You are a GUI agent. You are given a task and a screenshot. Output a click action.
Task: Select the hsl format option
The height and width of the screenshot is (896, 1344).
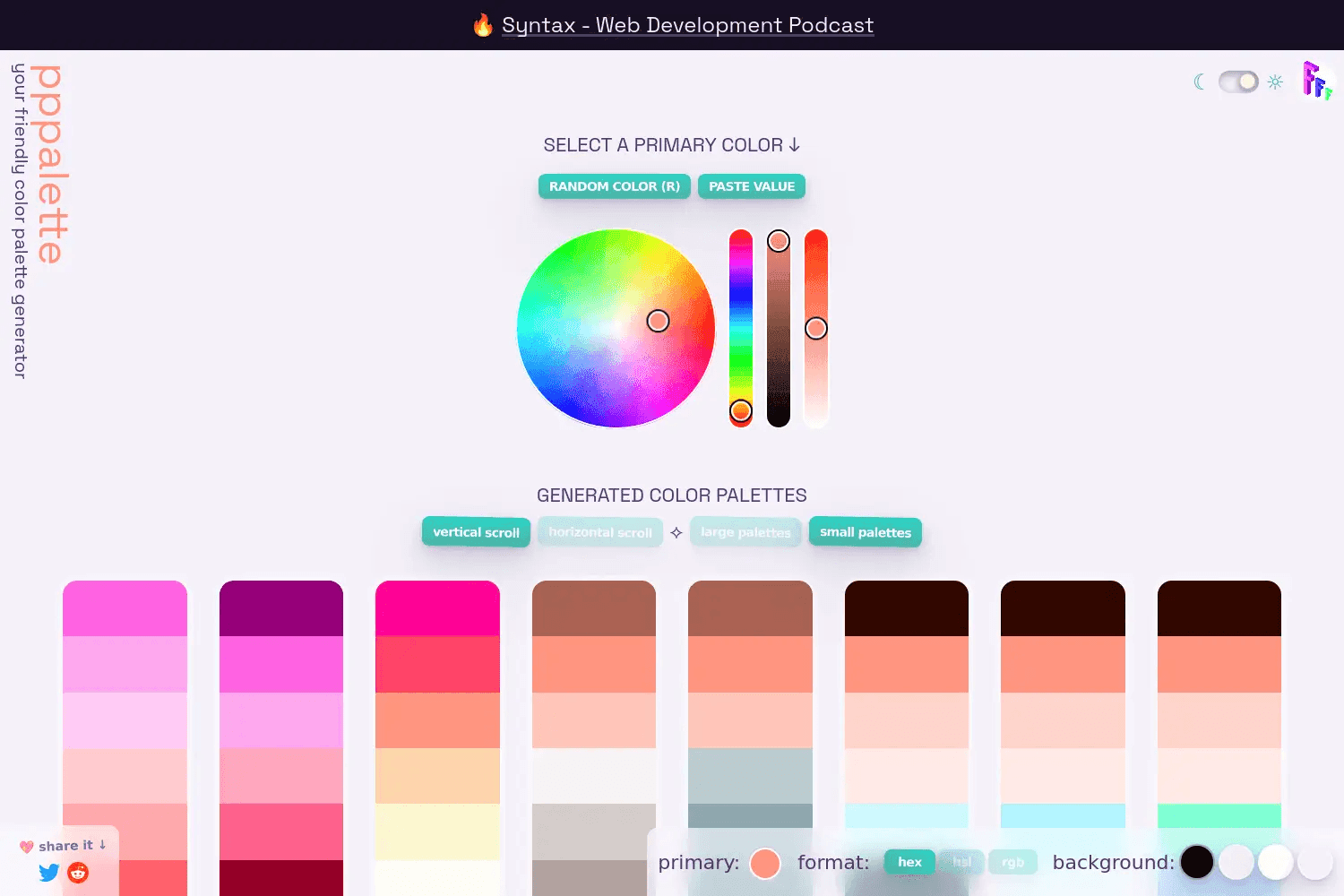point(961,862)
